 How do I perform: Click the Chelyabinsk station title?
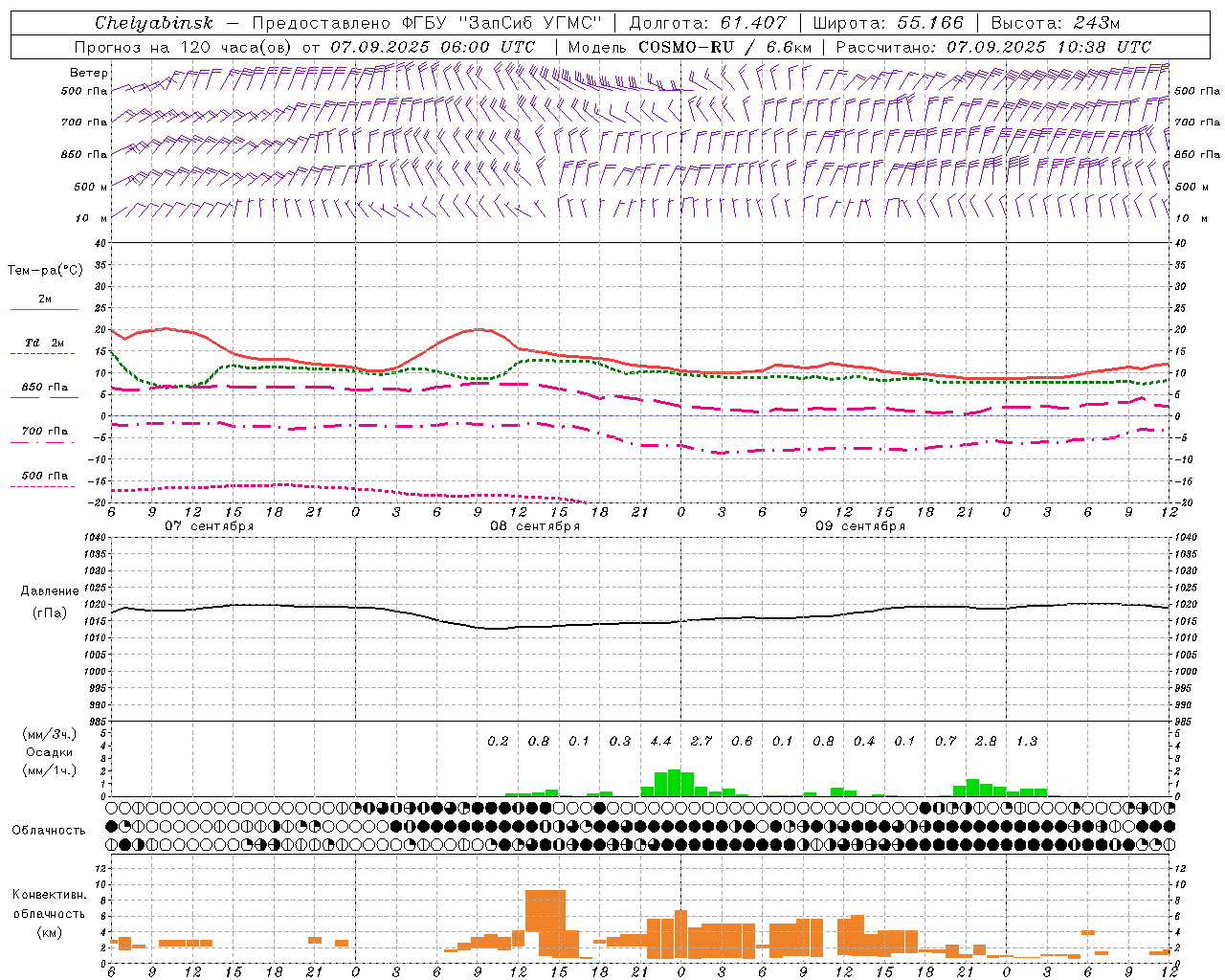coord(154,23)
